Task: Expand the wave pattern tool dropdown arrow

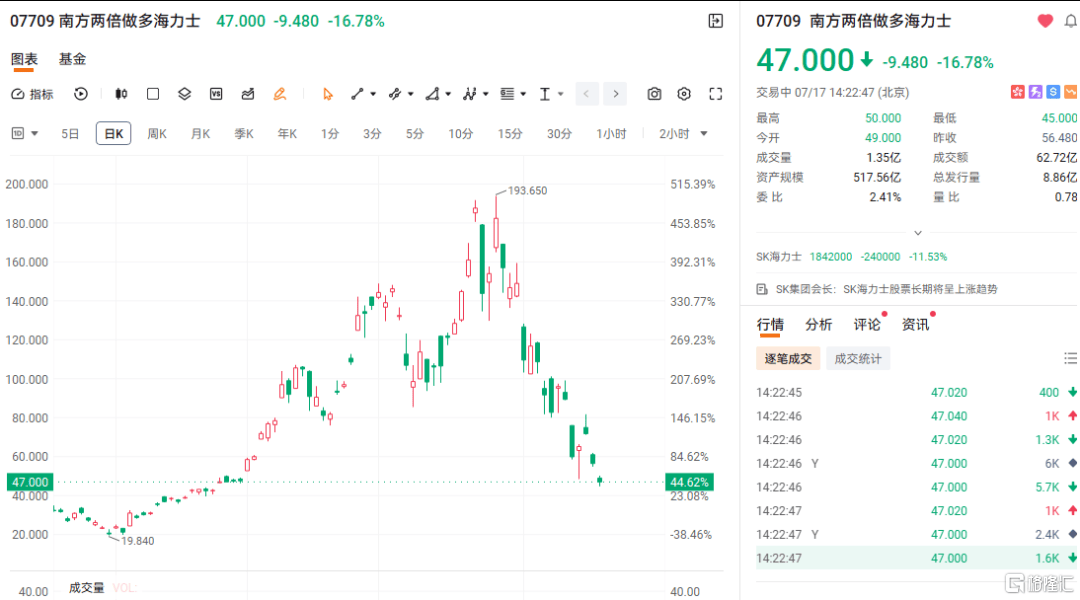Action: click(486, 94)
